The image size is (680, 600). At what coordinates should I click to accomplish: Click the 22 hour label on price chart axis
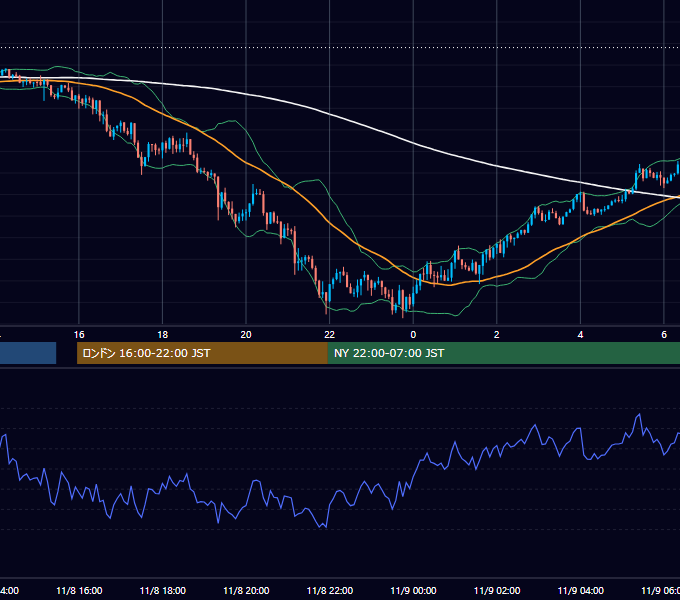(330, 335)
